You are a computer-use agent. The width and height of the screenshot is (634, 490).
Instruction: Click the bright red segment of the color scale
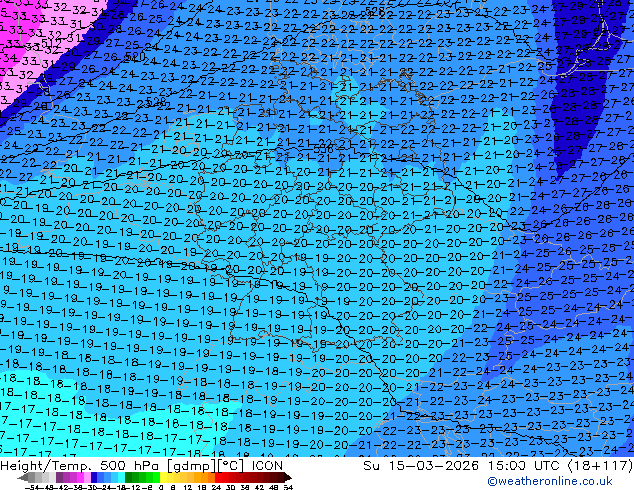pos(218,477)
